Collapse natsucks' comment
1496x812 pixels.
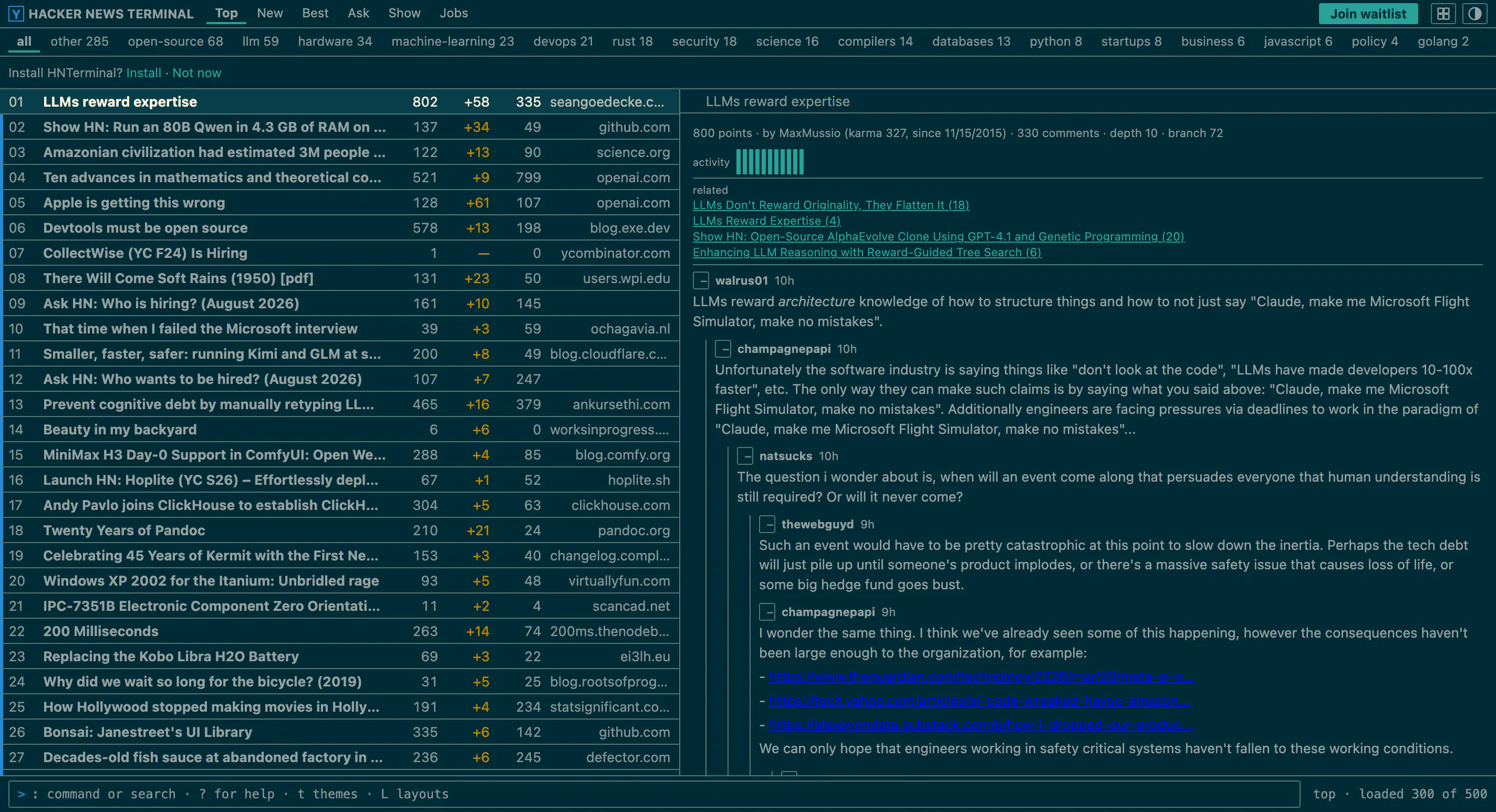click(x=745, y=456)
